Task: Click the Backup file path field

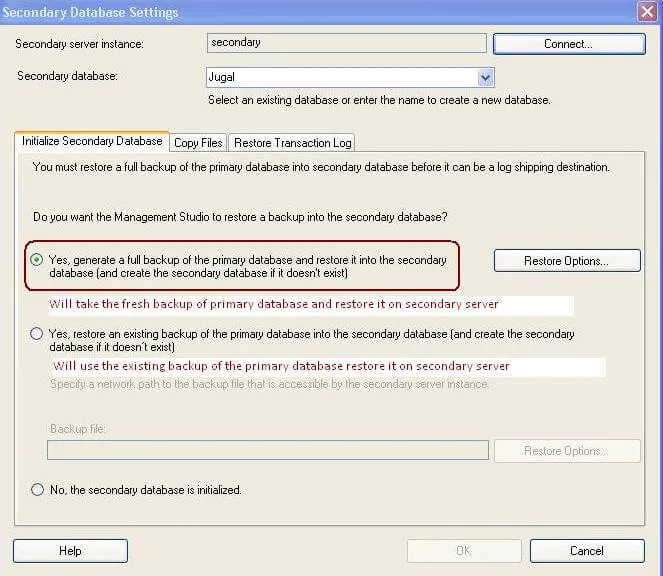Action: pyautogui.click(x=268, y=450)
